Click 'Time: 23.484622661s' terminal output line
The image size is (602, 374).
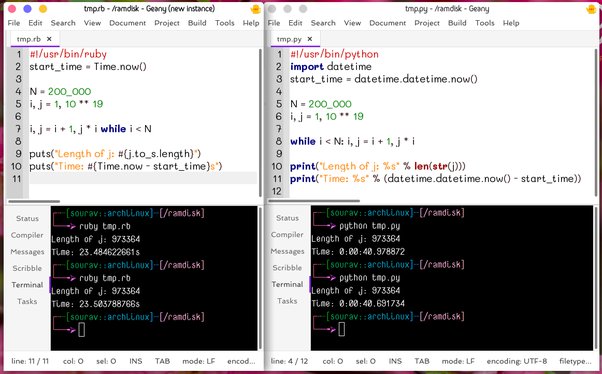tap(96, 252)
